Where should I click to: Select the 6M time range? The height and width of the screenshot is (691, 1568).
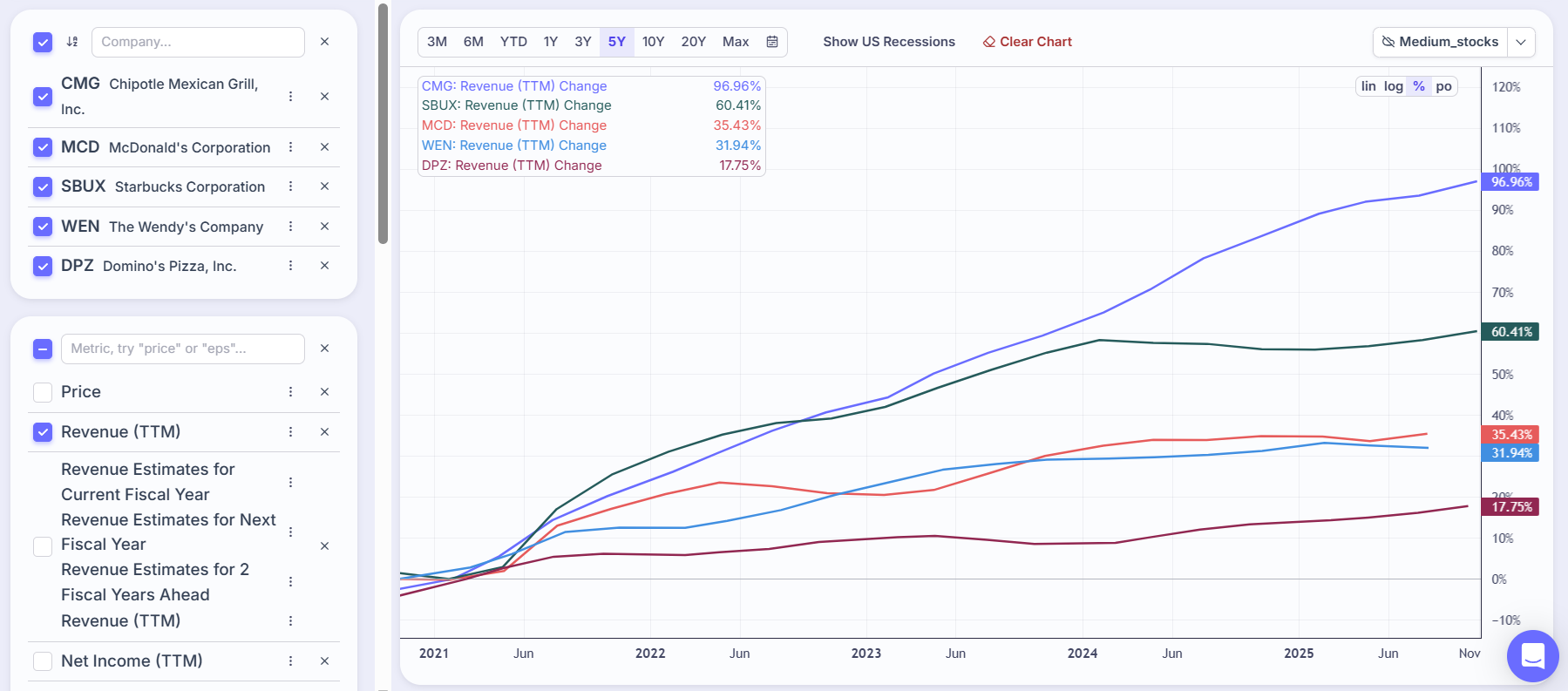point(473,42)
